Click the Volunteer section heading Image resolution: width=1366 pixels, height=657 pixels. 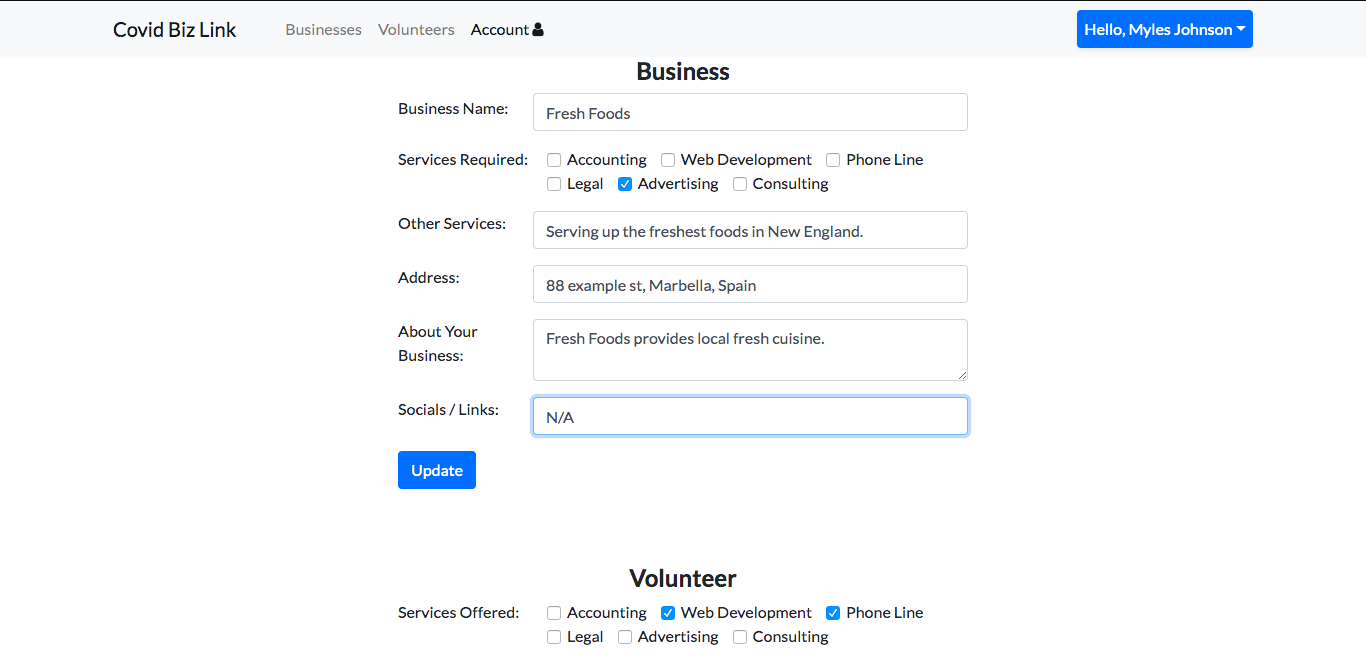pos(683,579)
